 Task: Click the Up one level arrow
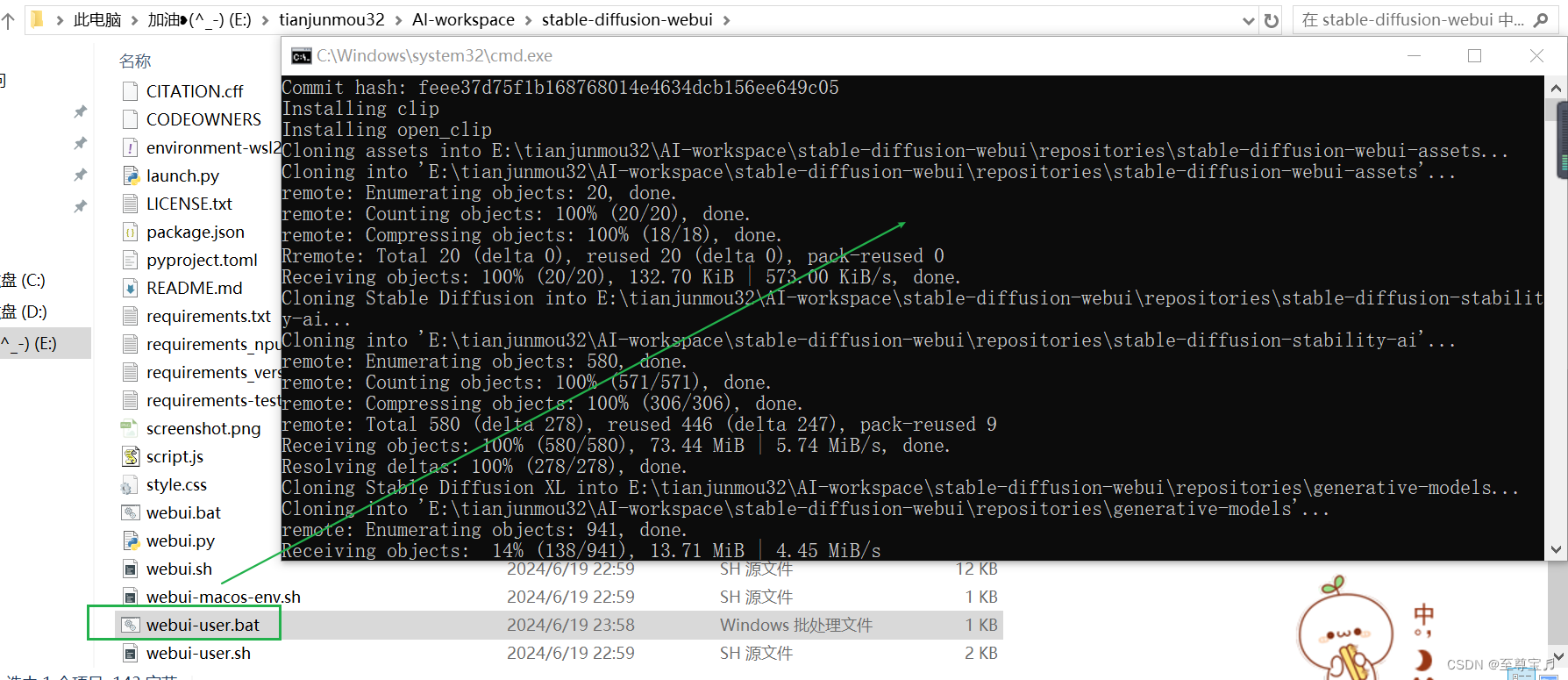pos(8,20)
